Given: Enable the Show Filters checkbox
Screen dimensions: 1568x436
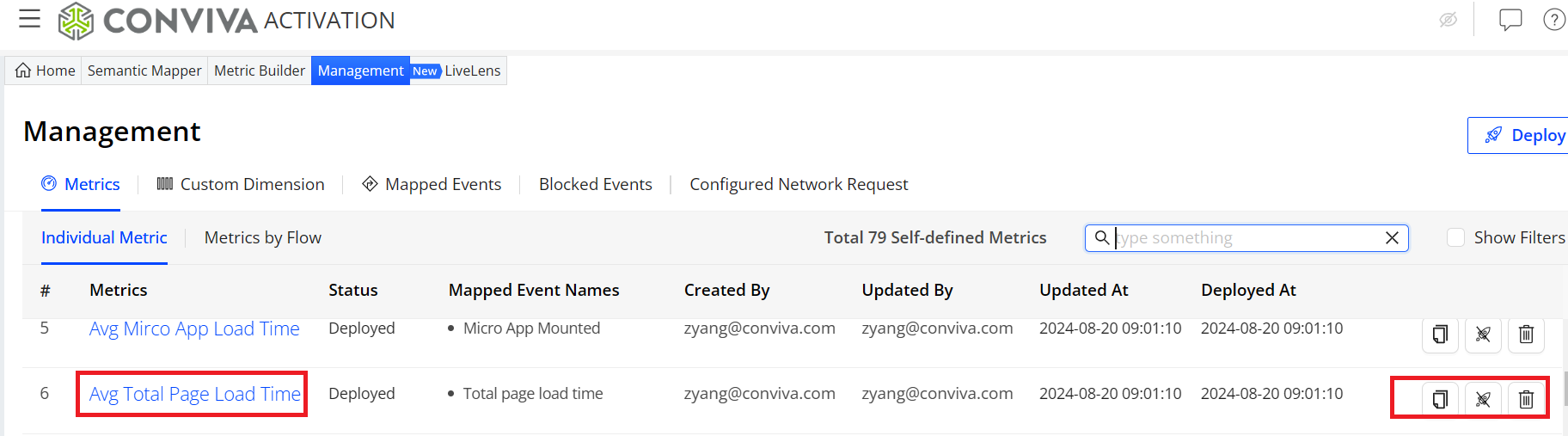Looking at the screenshot, I should [x=1455, y=237].
